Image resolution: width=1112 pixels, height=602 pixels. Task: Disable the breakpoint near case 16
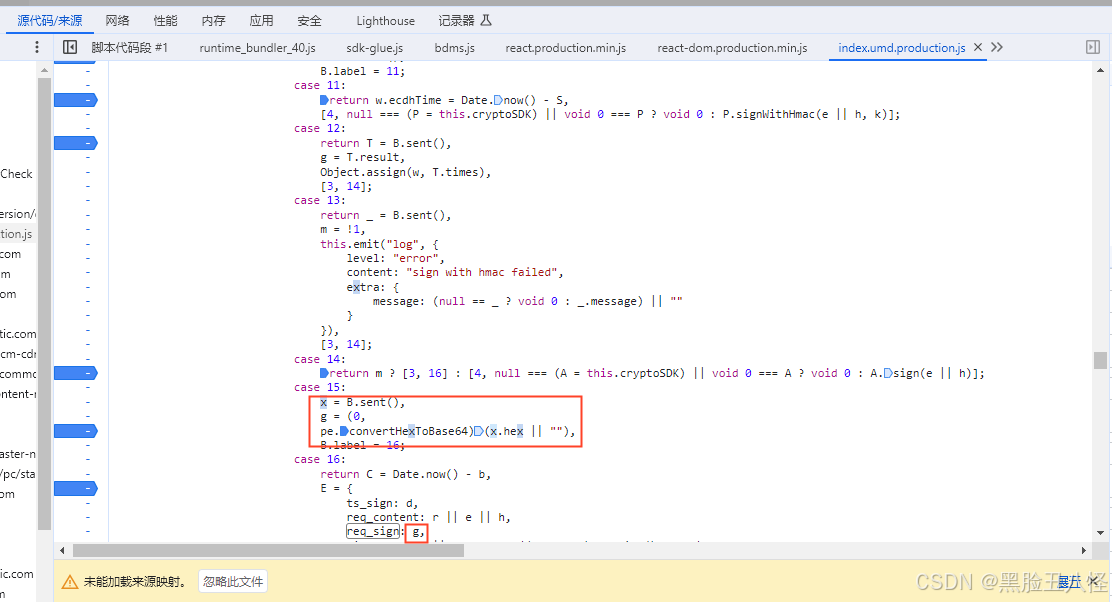pos(76,488)
